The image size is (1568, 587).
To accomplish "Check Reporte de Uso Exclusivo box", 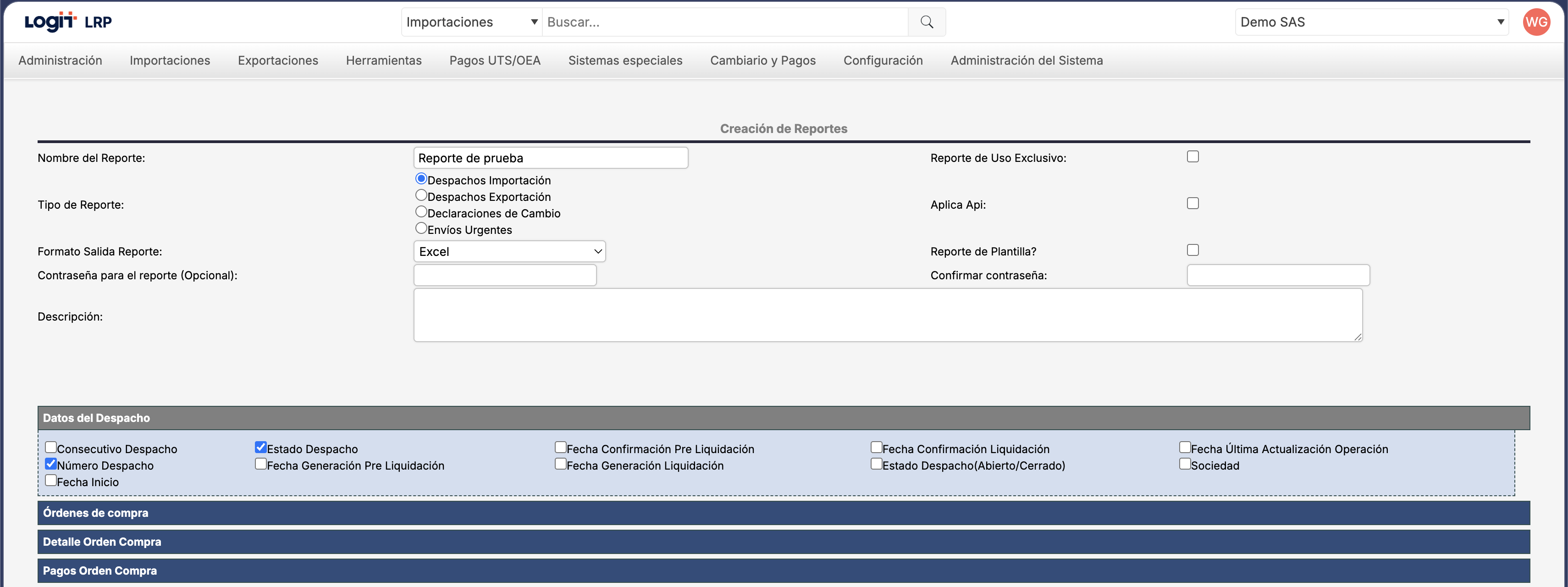I will [1193, 156].
